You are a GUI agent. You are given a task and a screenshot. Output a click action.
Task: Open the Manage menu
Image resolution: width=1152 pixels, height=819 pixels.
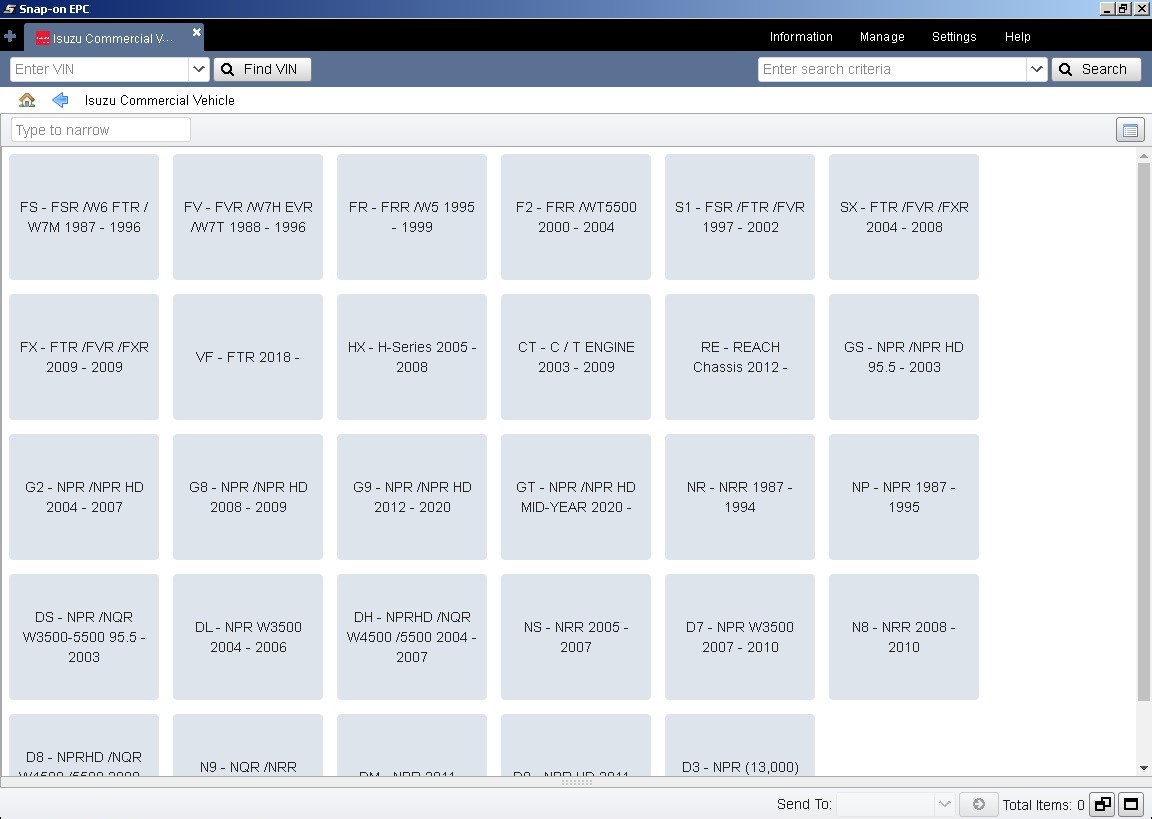(x=882, y=37)
